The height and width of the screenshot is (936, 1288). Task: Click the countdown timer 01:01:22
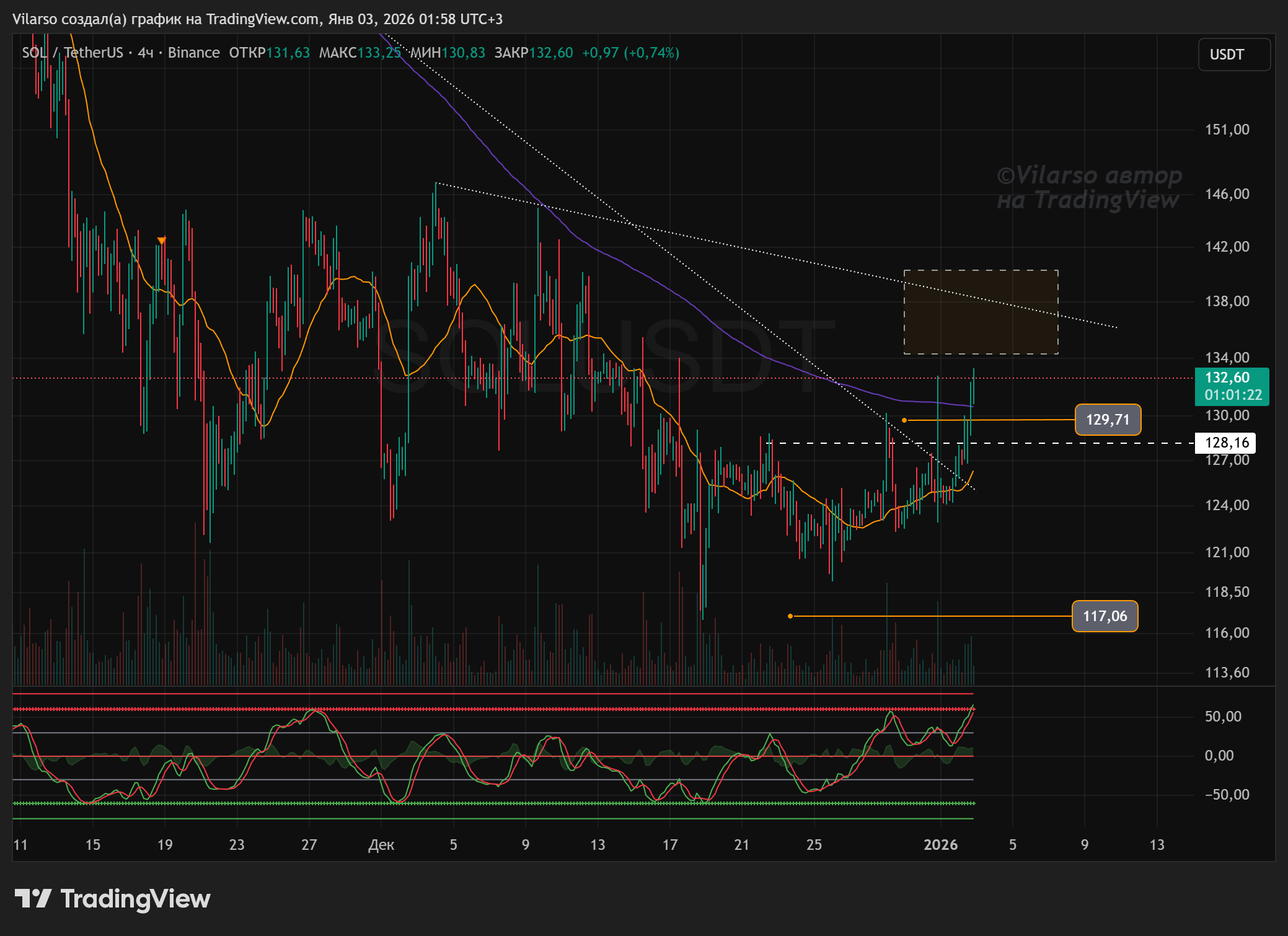click(x=1233, y=395)
